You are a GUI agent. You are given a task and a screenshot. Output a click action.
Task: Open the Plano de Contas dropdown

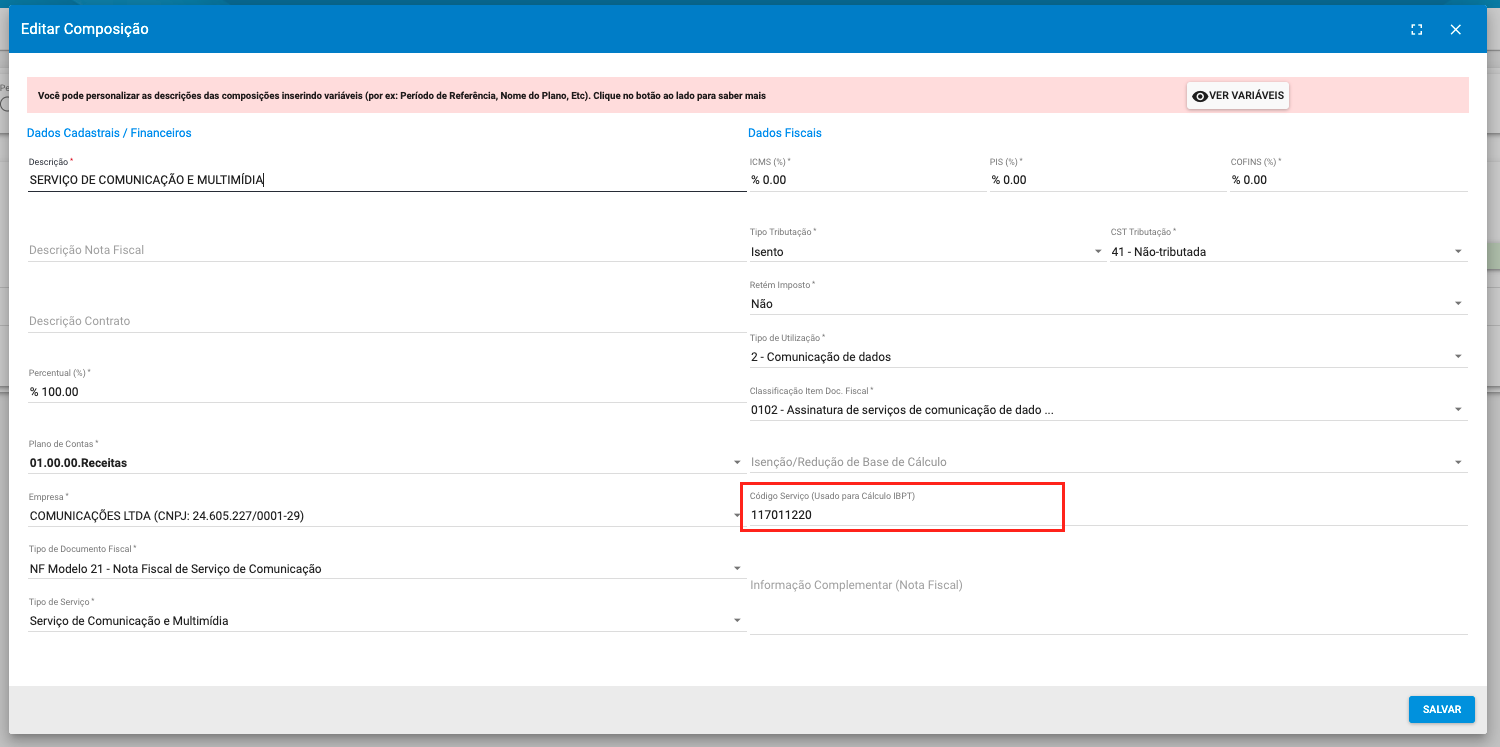click(x=387, y=463)
